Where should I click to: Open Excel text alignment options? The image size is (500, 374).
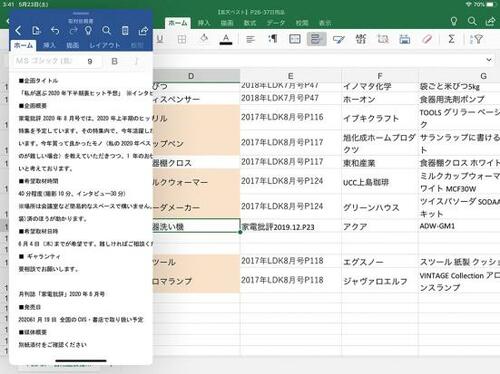pos(250,39)
